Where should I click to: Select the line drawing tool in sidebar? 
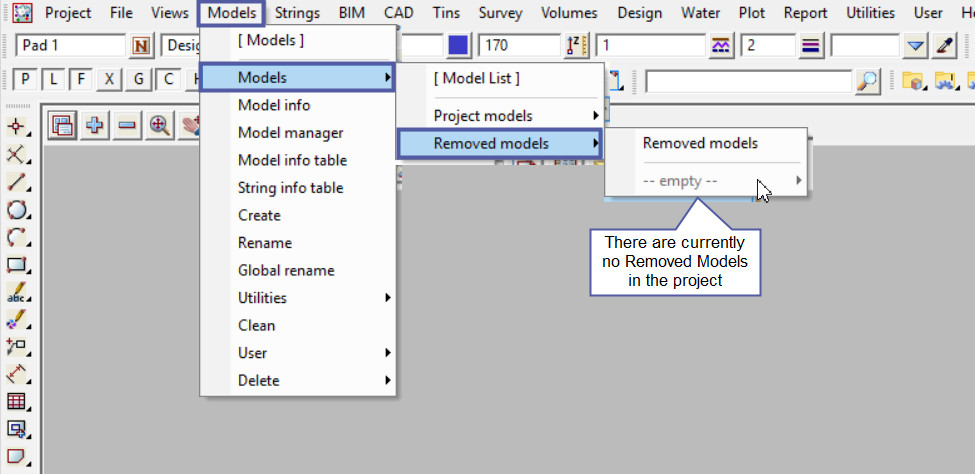(x=17, y=183)
